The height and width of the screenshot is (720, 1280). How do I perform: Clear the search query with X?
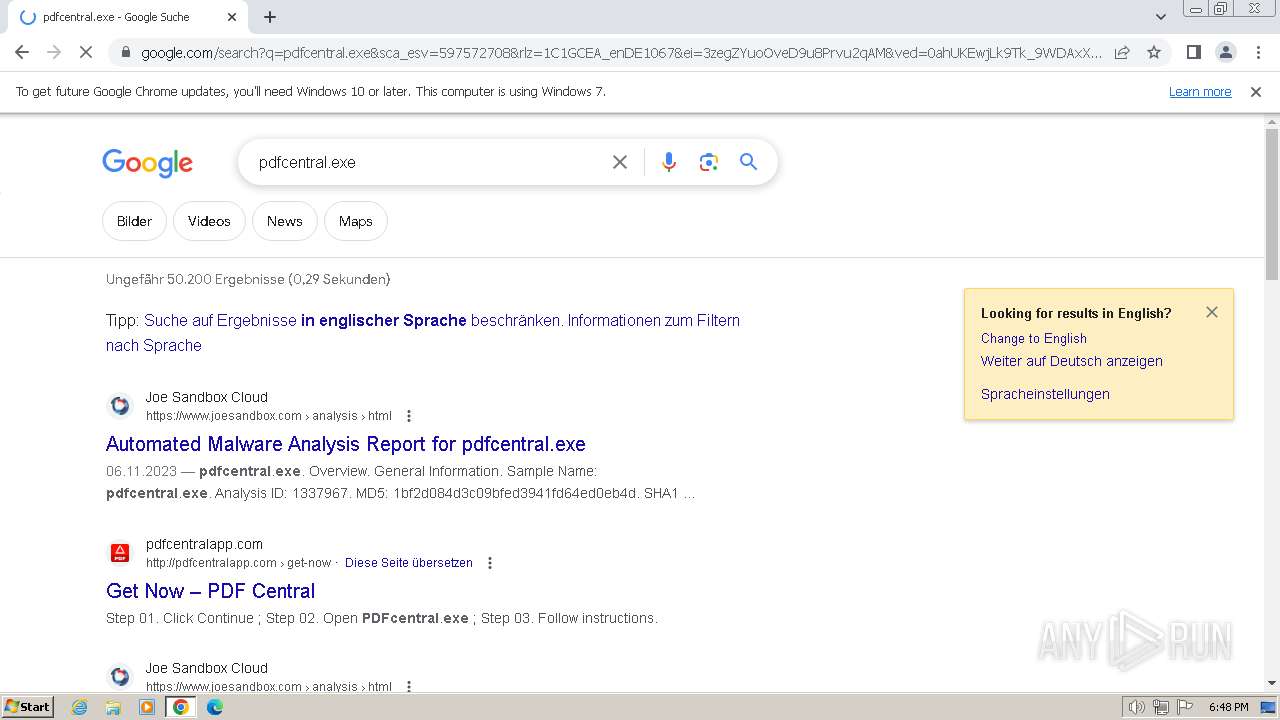pyautogui.click(x=620, y=162)
